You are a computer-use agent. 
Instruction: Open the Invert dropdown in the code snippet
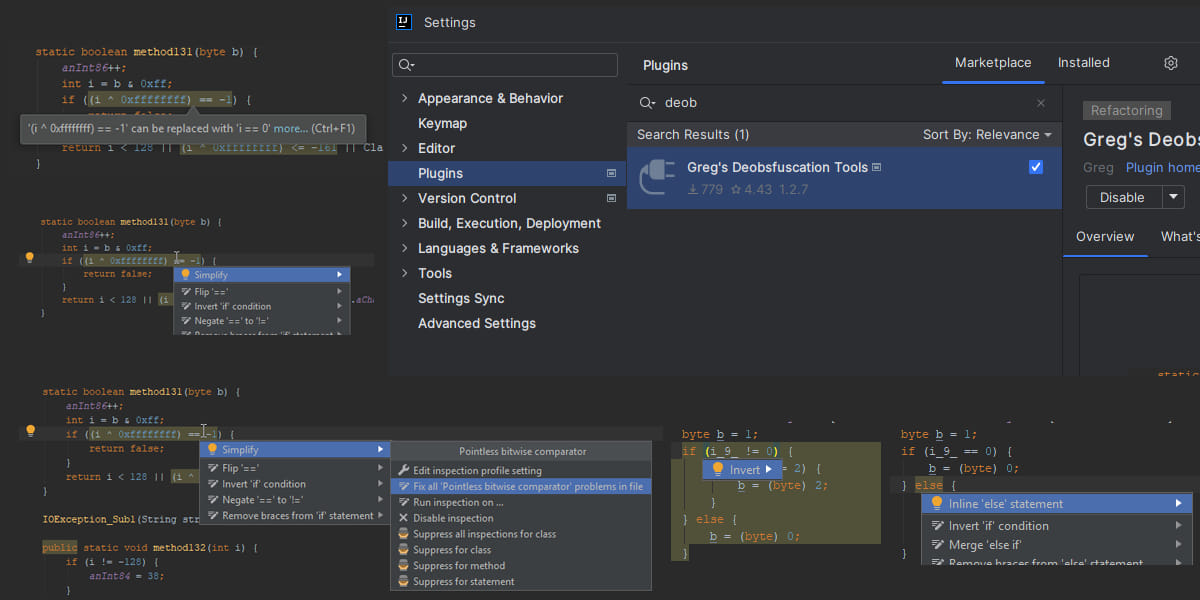click(742, 469)
